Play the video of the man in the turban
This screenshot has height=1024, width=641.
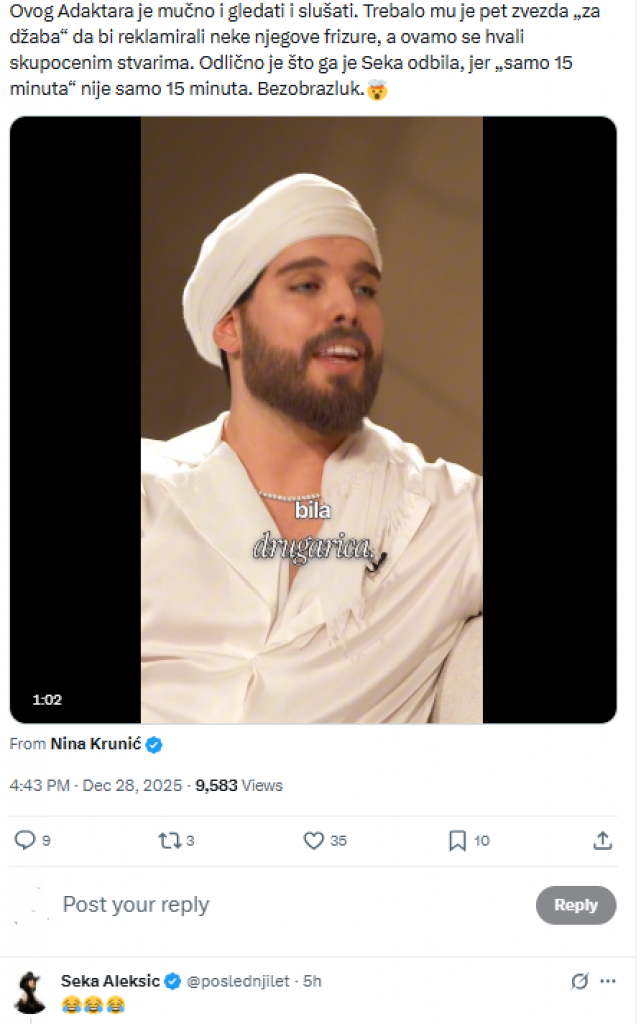pos(312,420)
